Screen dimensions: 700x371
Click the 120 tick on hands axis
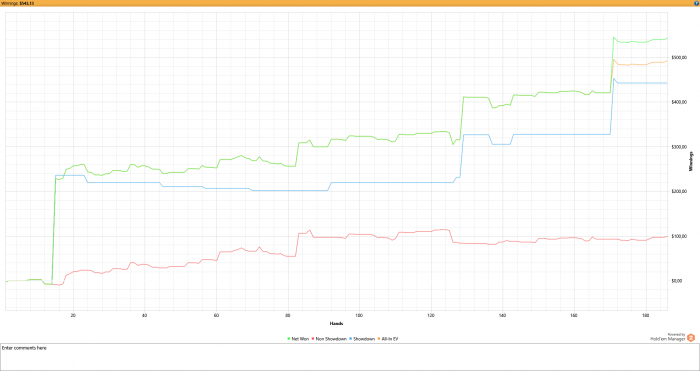coord(431,315)
